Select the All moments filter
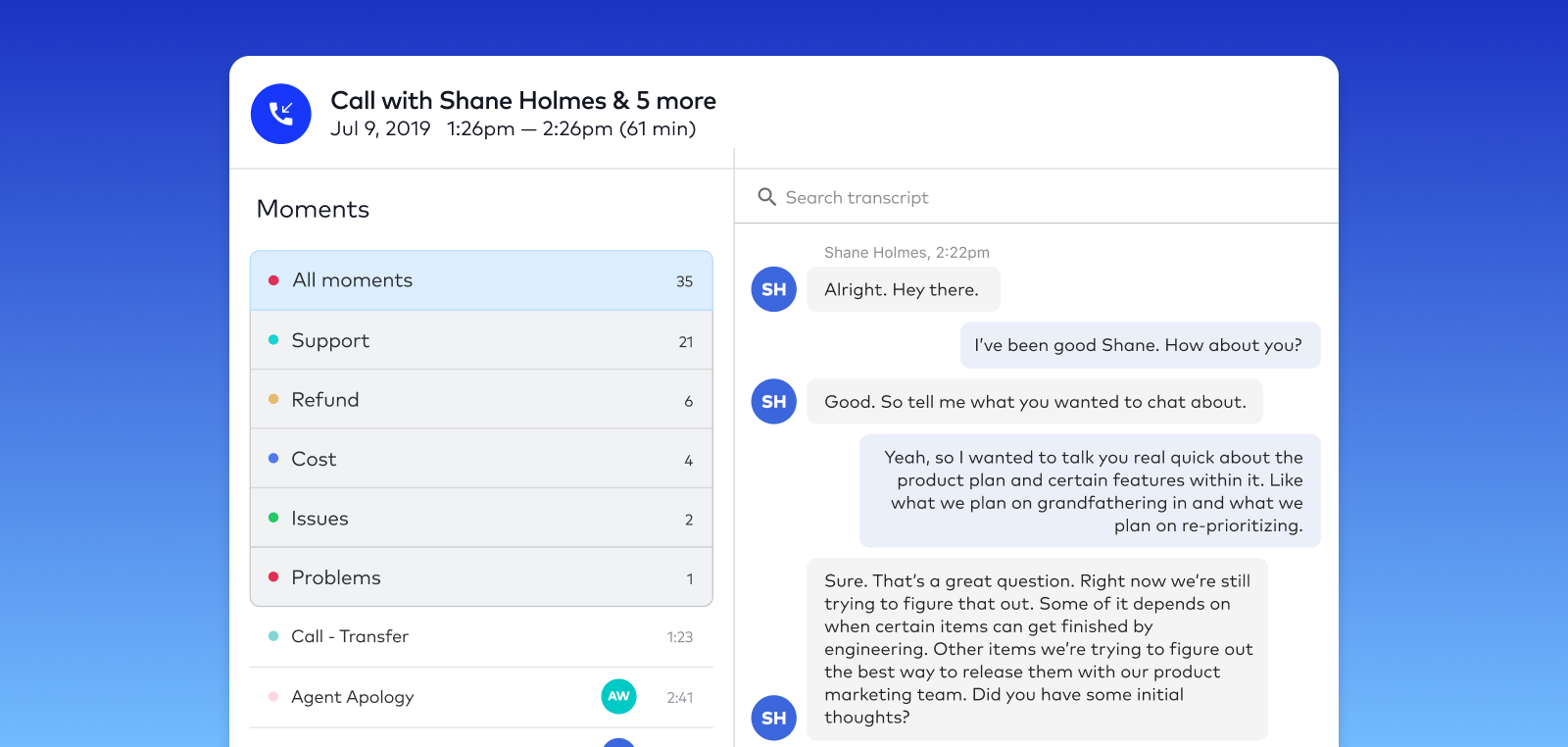Screen dimensions: 1568x747 coord(481,281)
